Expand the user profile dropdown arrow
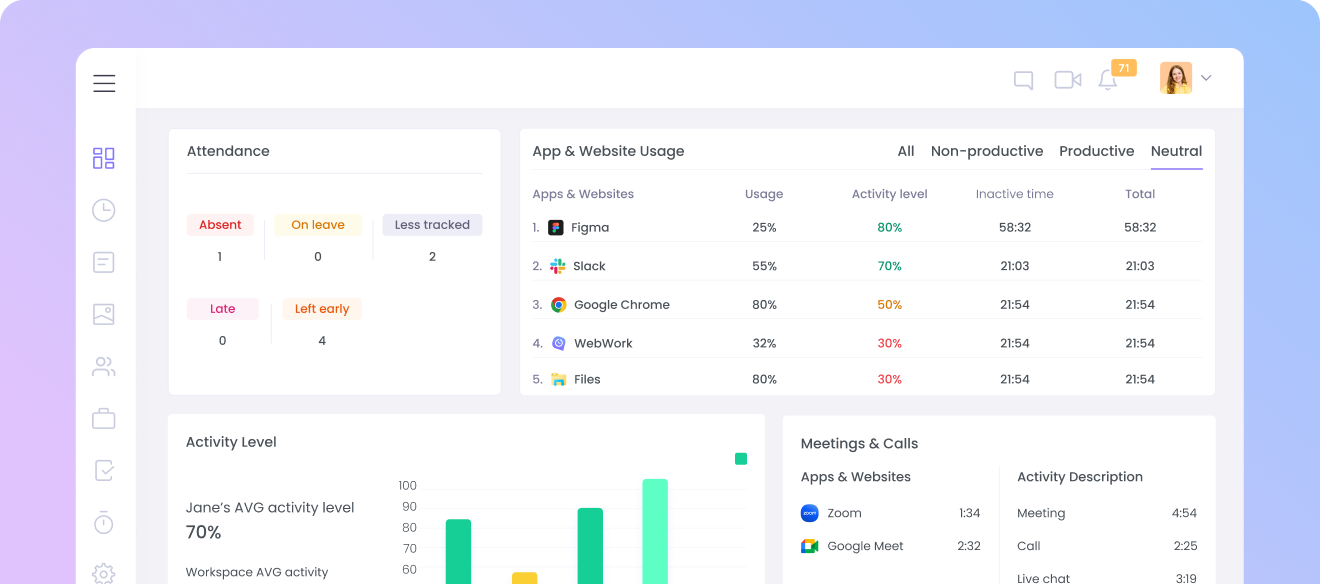 [1206, 78]
